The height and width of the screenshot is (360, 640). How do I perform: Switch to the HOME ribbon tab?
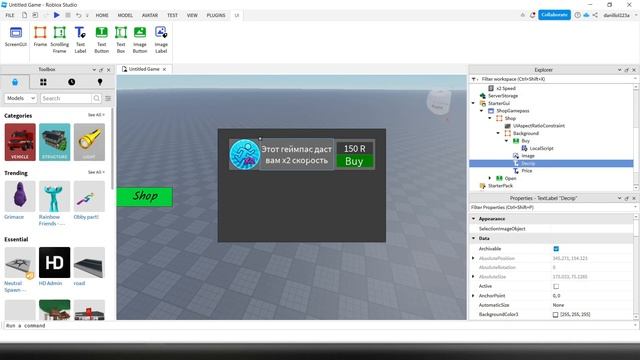click(x=102, y=15)
